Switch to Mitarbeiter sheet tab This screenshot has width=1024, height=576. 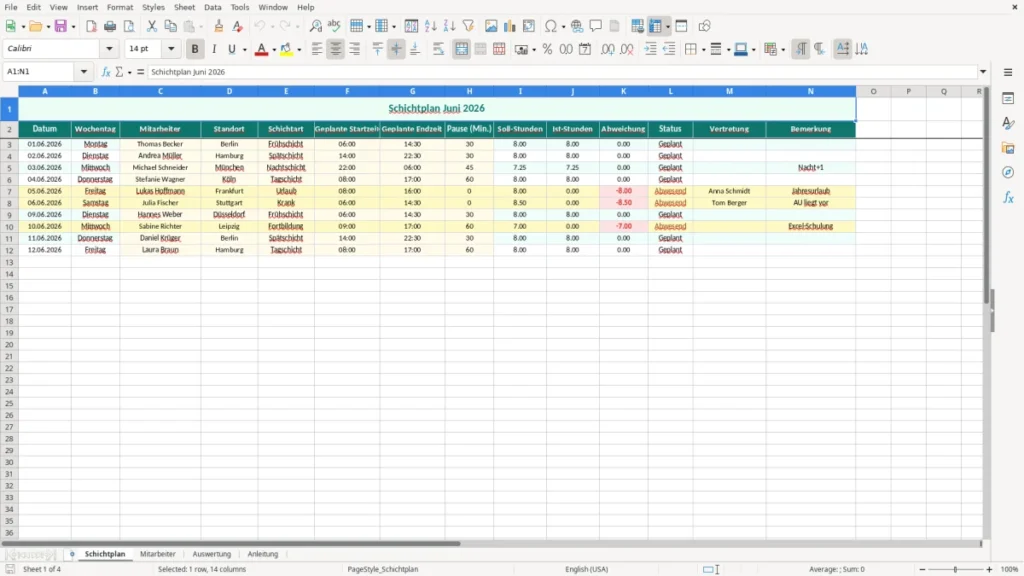[157, 554]
